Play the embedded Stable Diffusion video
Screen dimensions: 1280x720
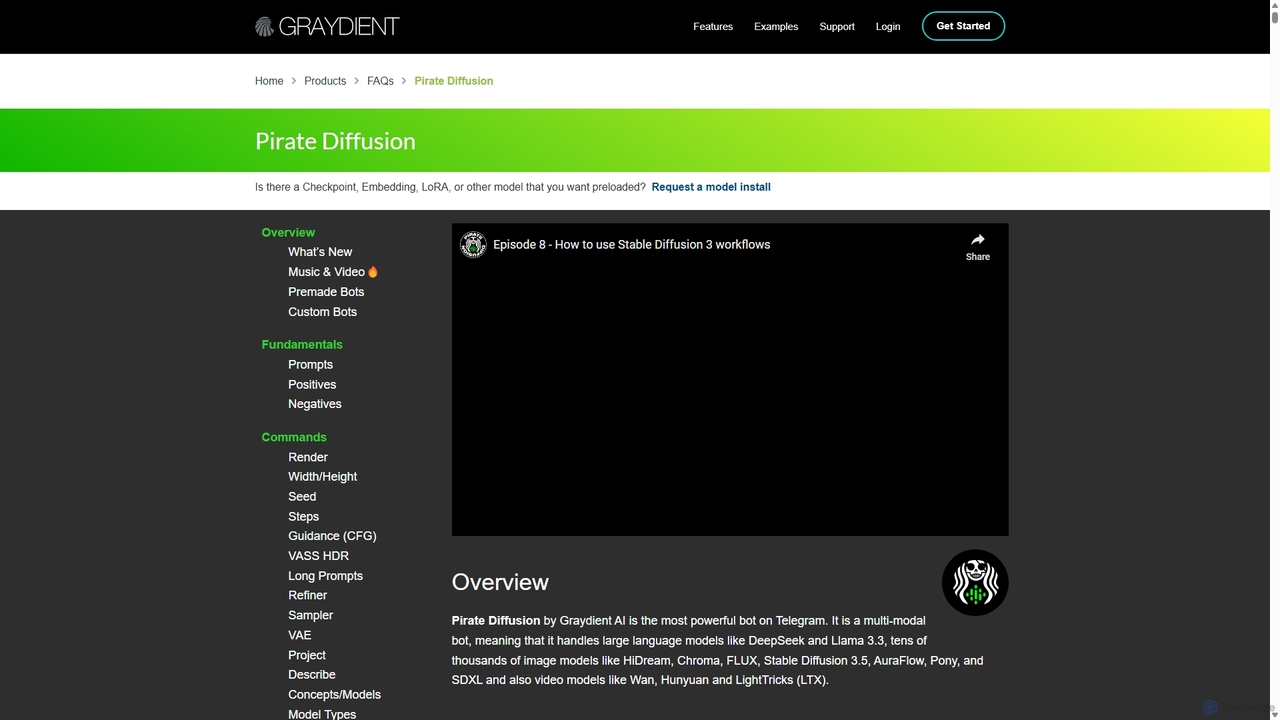pos(730,380)
